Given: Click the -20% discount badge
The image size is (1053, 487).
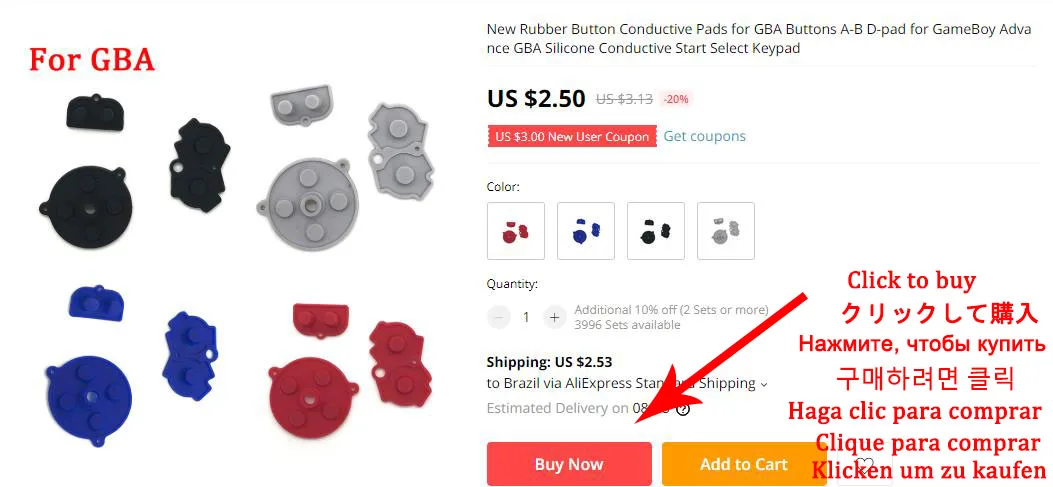Looking at the screenshot, I should pos(676,99).
